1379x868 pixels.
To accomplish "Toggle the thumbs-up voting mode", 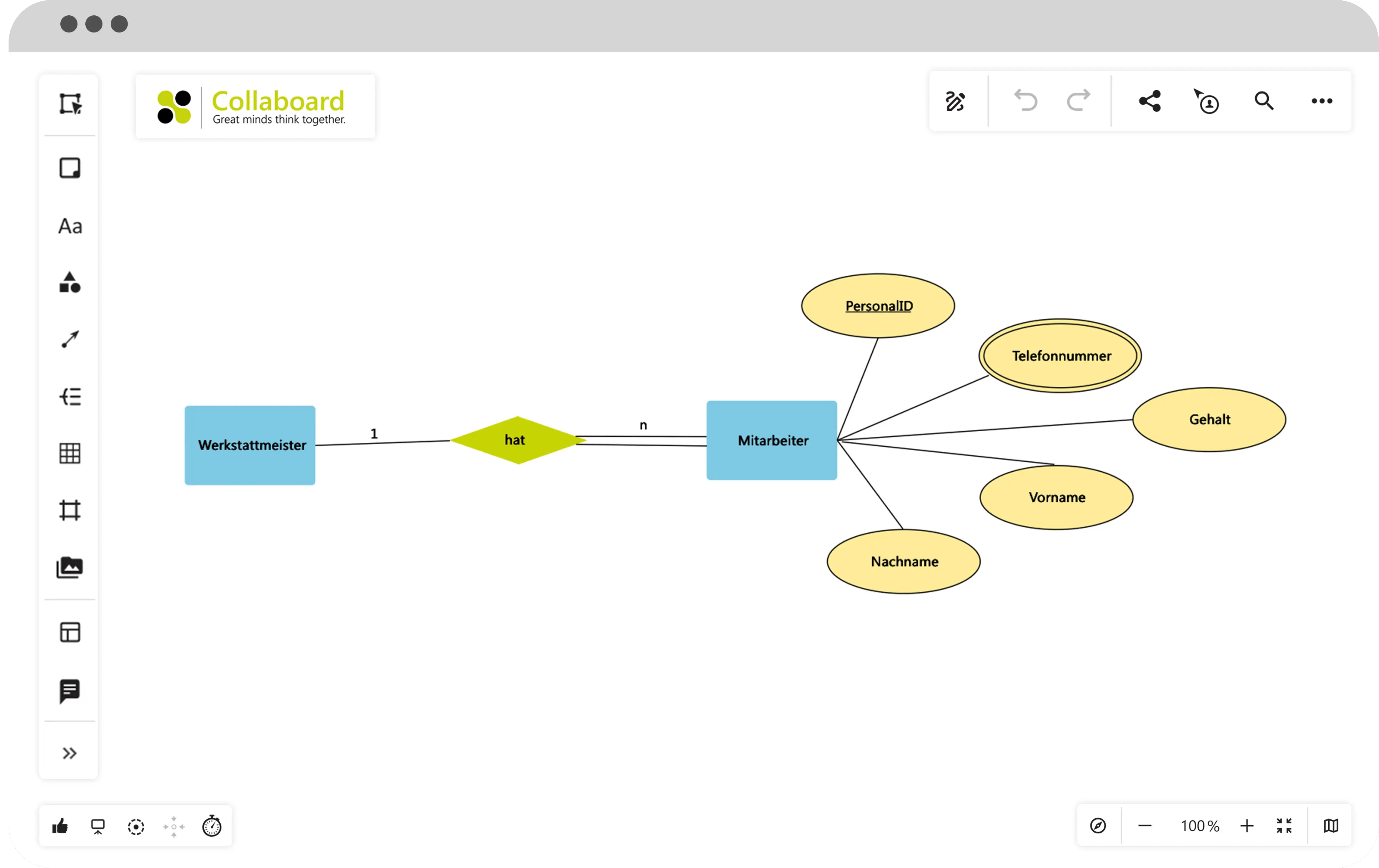I will [x=60, y=826].
